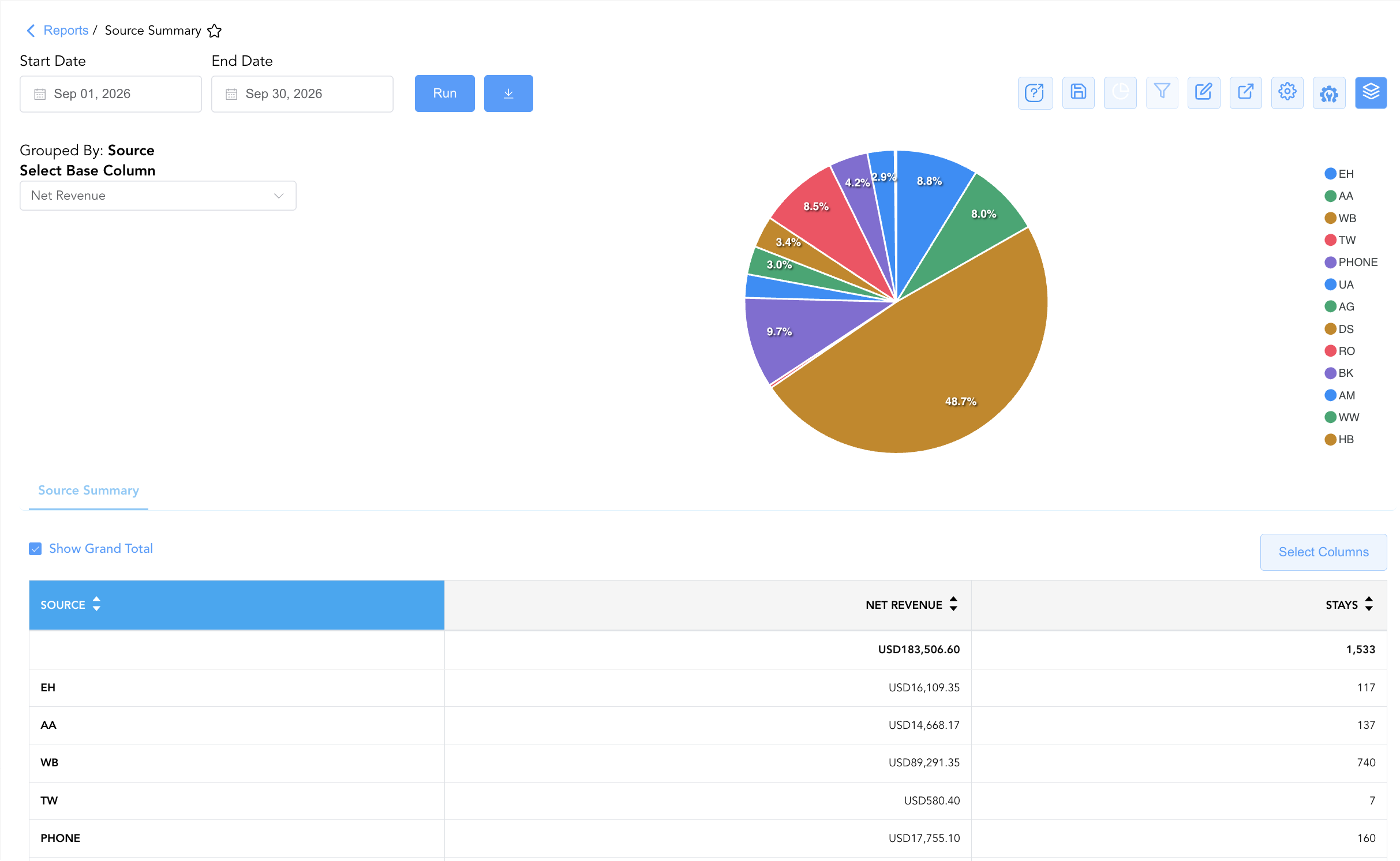Screen dimensions: 1400x861
Task: Click the download arrow button
Action: 508,93
